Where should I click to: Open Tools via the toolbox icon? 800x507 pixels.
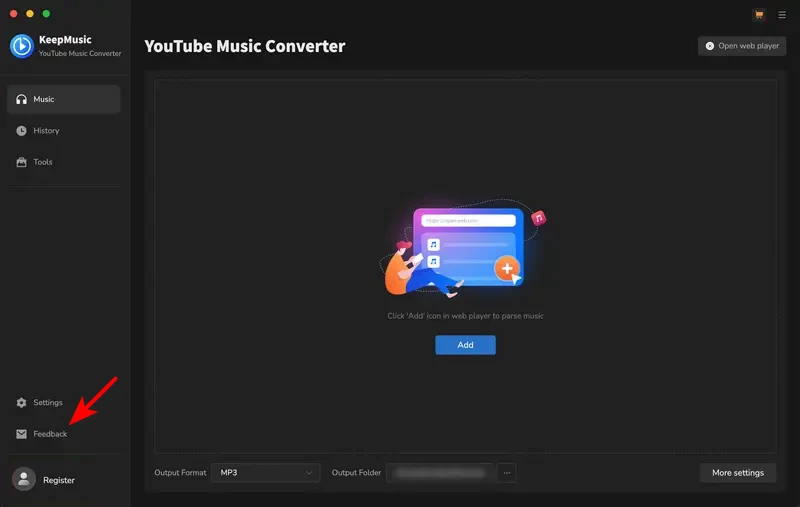pyautogui.click(x=21, y=162)
